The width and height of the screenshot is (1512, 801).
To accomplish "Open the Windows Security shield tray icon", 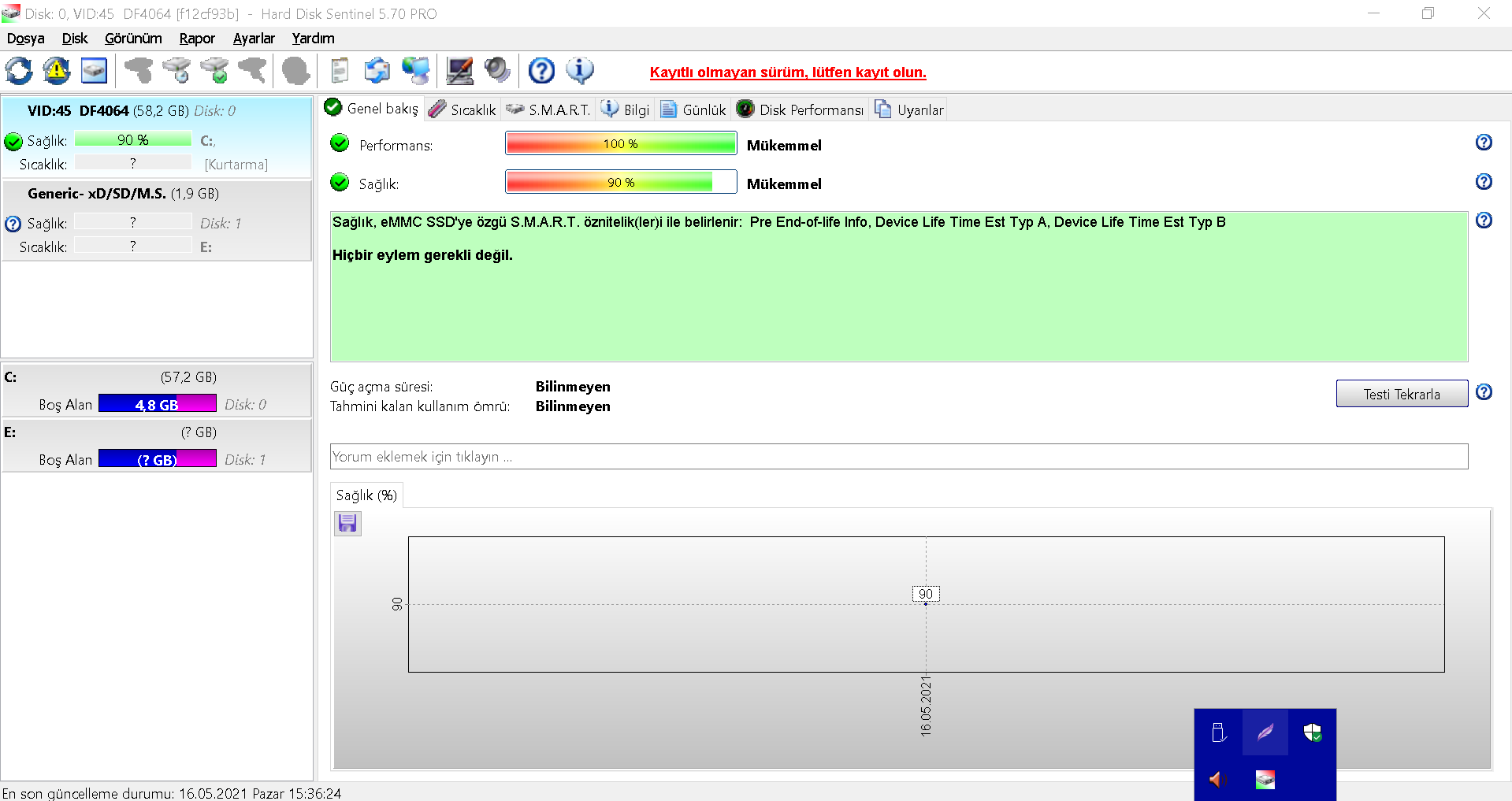I will point(1313,732).
